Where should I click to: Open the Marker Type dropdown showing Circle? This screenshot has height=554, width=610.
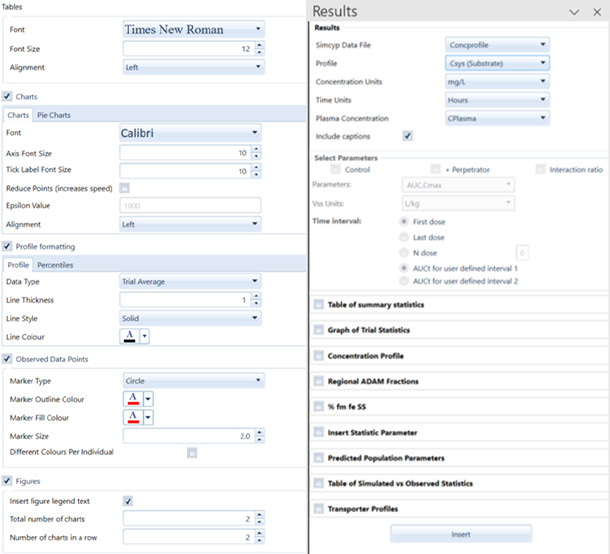pos(193,380)
